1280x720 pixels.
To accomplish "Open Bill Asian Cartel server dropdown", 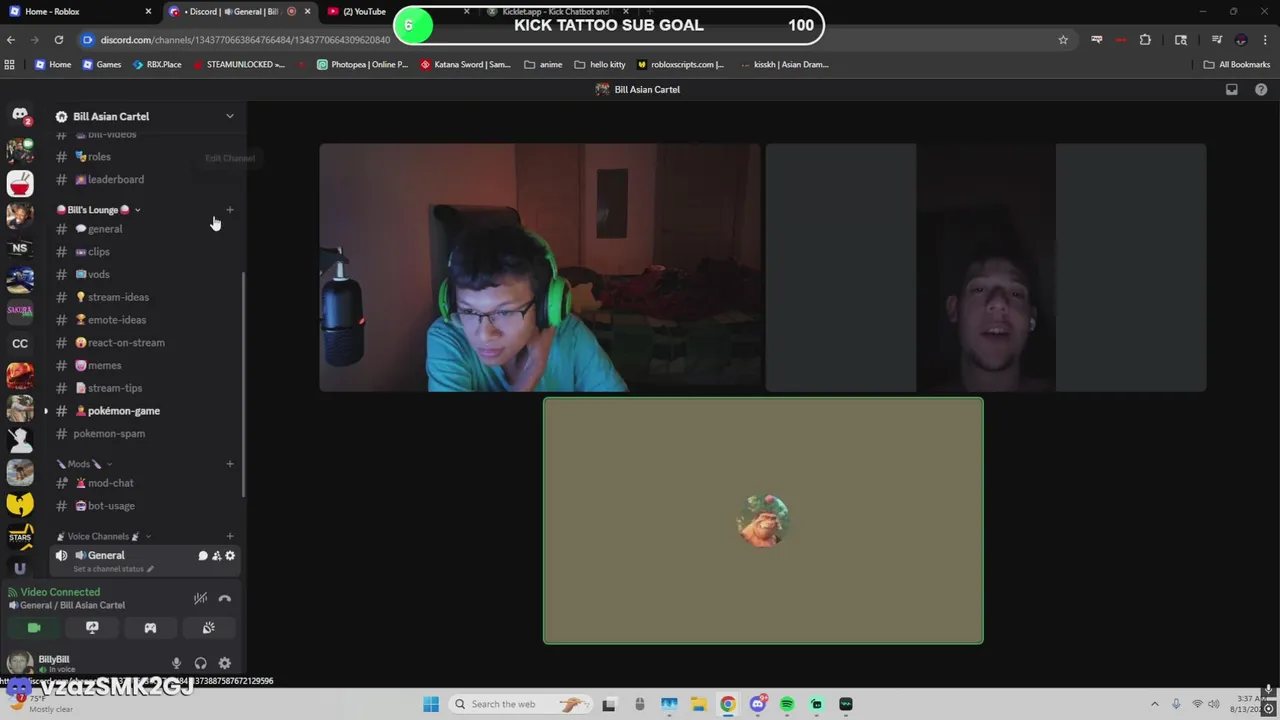I will pos(230,116).
